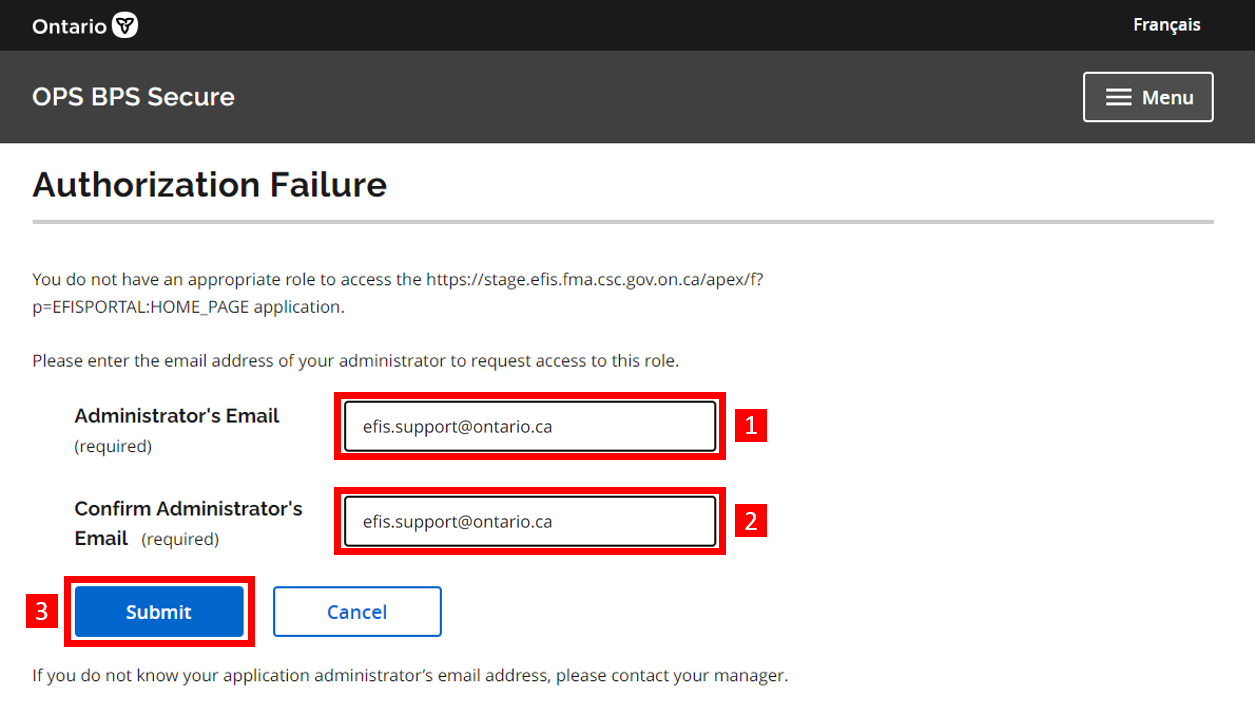Switch the page language to Français
The height and width of the screenshot is (721, 1255).
[1166, 25]
